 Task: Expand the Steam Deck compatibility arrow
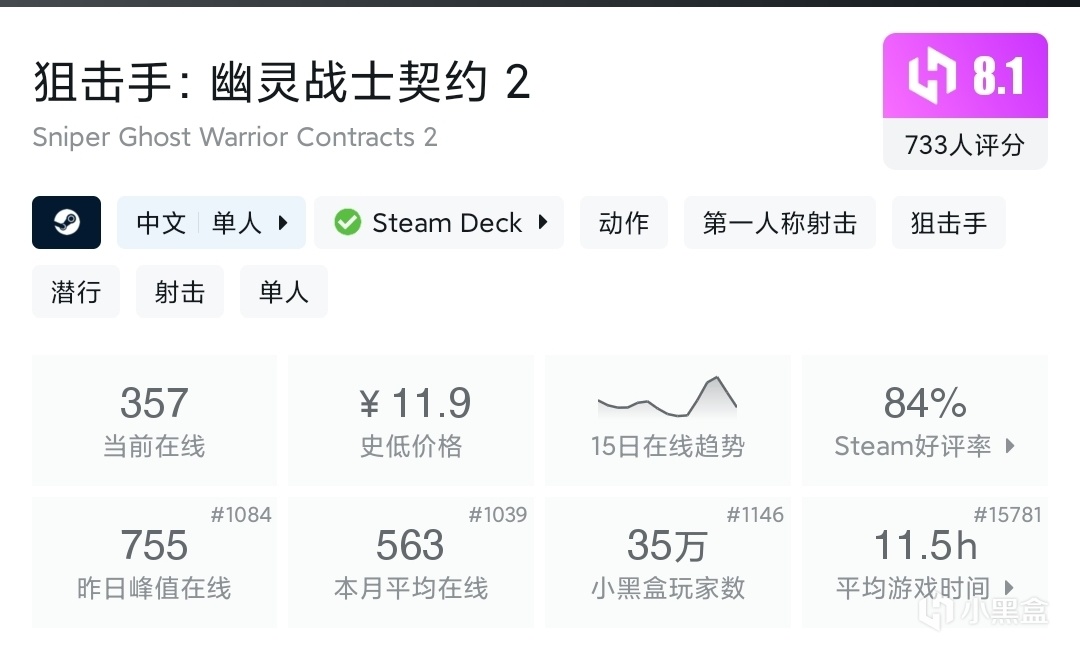(543, 222)
